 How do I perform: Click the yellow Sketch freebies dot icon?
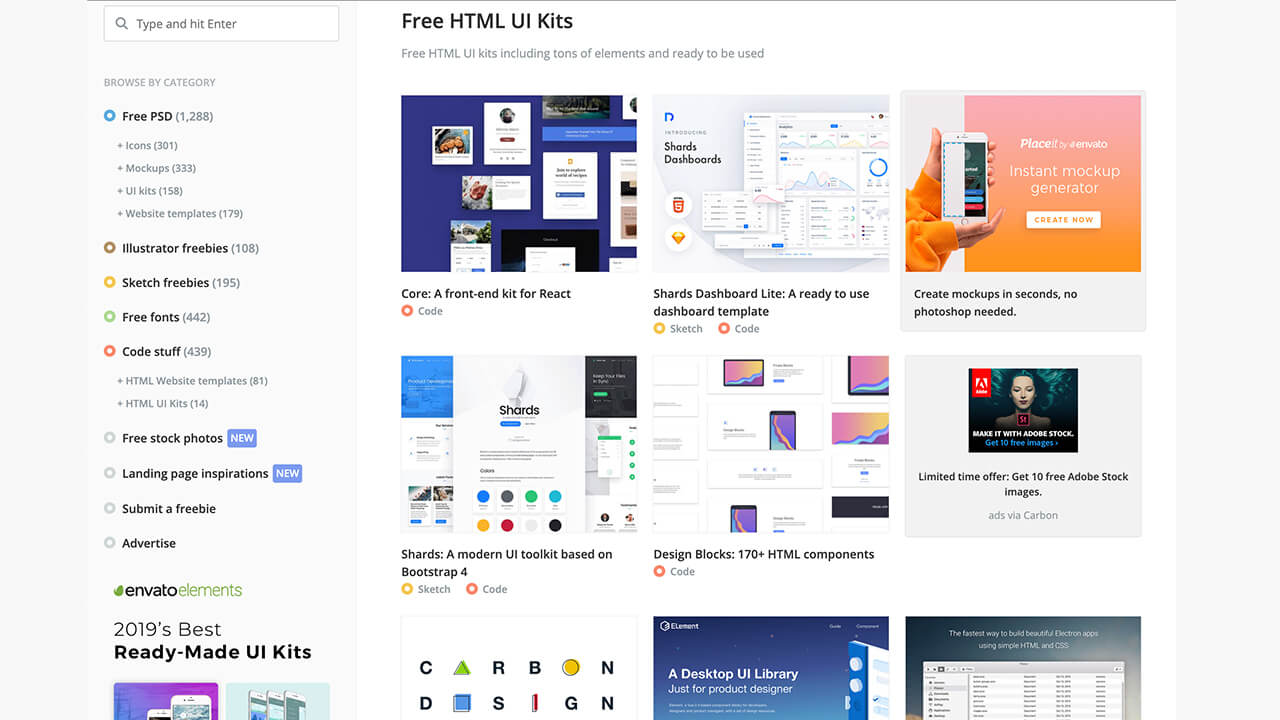pos(110,282)
